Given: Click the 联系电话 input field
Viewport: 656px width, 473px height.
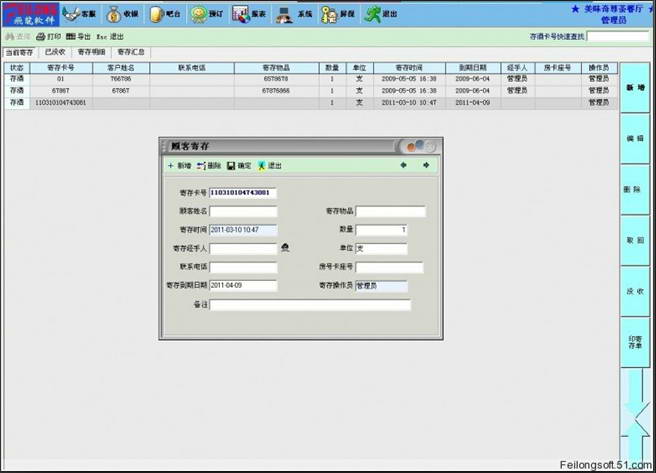Looking at the screenshot, I should tap(243, 267).
